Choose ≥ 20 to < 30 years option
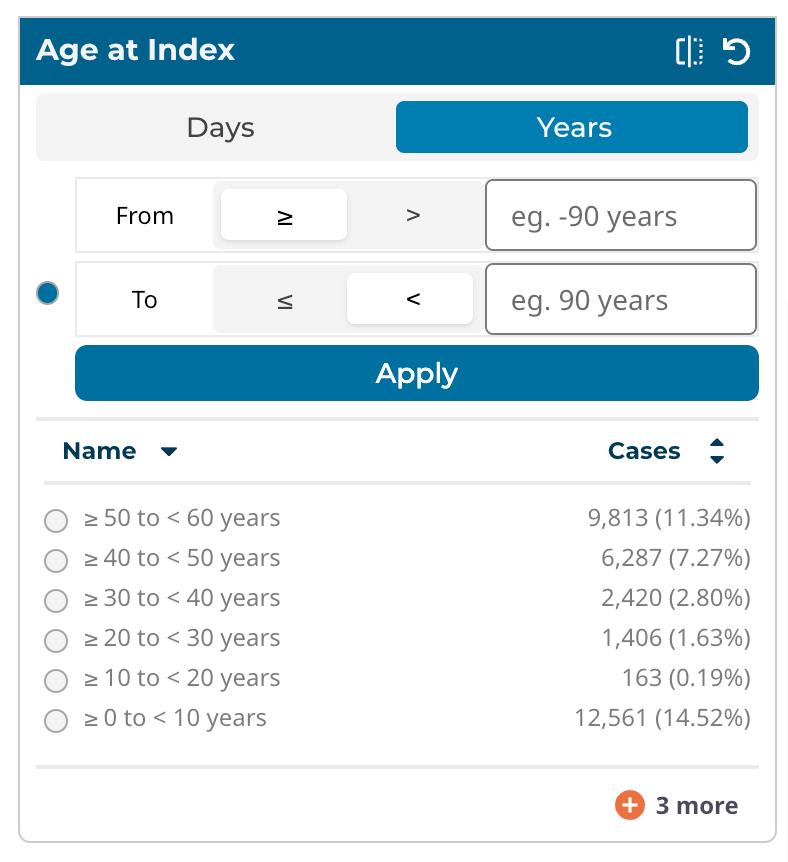Screen dimensions: 788x862 (x=56, y=641)
